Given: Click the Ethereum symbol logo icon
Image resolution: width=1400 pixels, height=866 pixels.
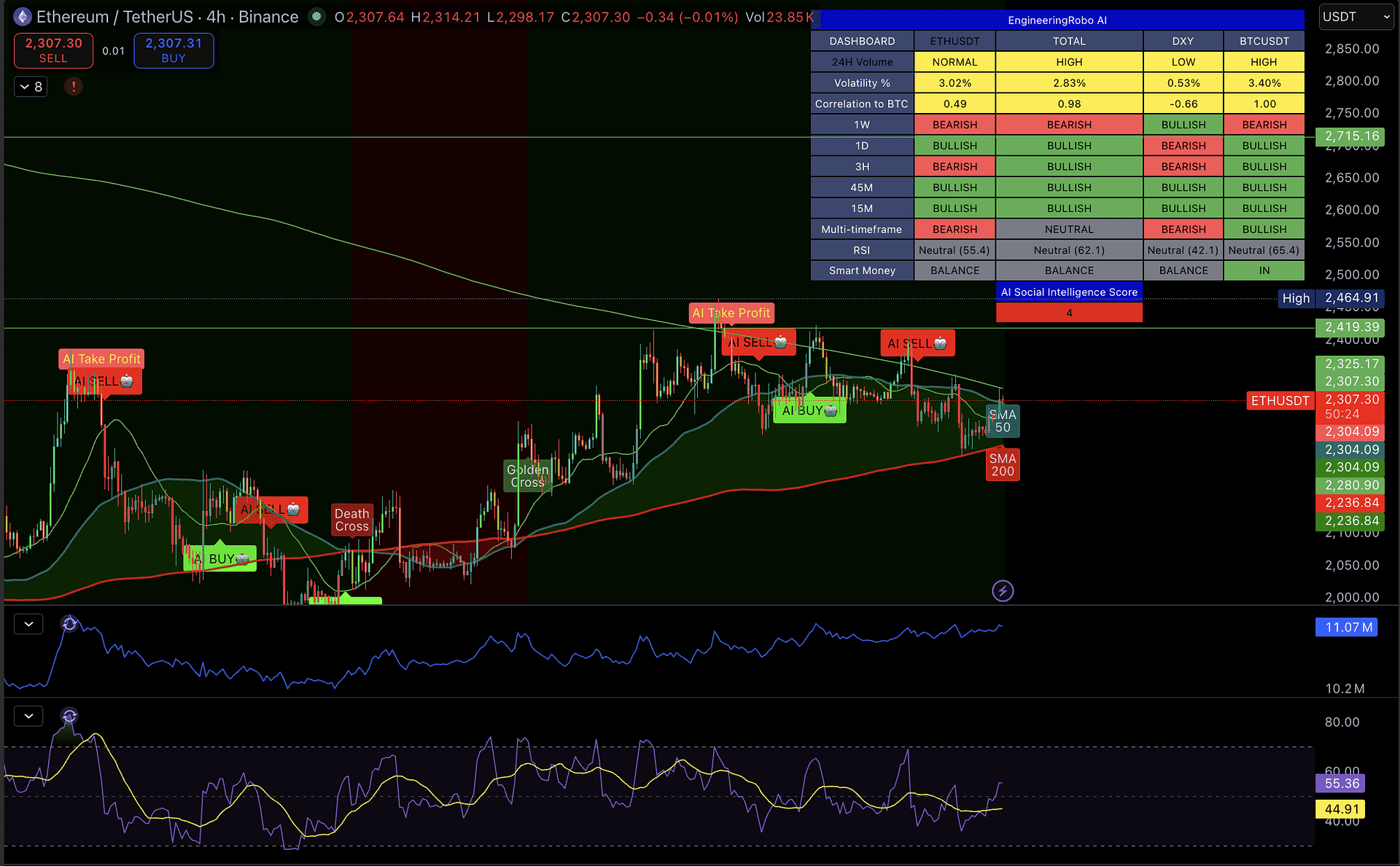Looking at the screenshot, I should click(x=23, y=17).
